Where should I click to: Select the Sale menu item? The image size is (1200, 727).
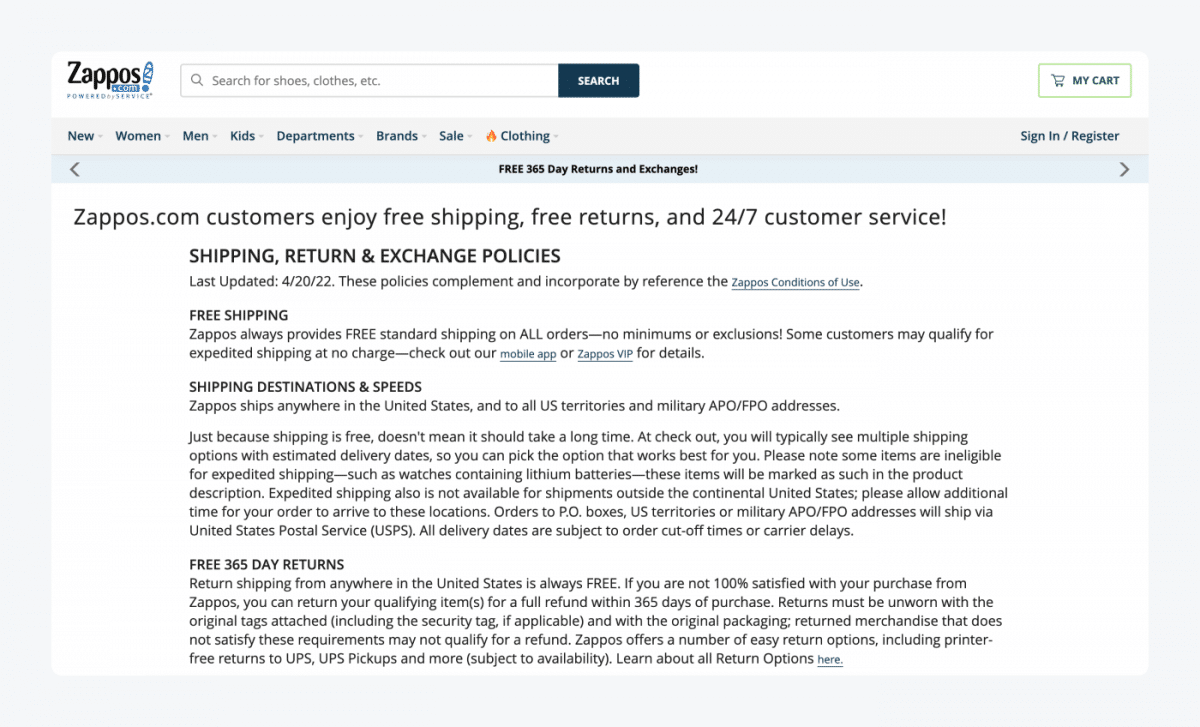(x=451, y=135)
